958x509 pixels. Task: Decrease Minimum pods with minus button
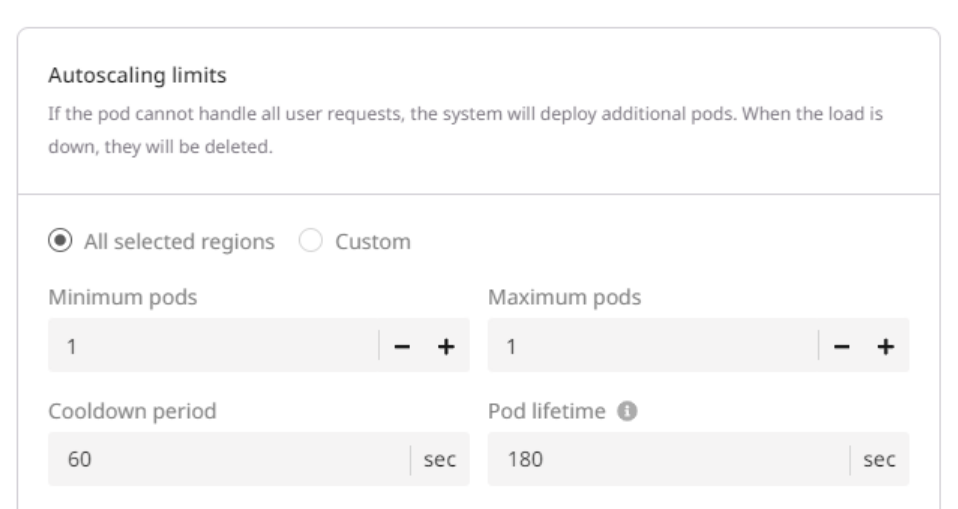(x=403, y=346)
